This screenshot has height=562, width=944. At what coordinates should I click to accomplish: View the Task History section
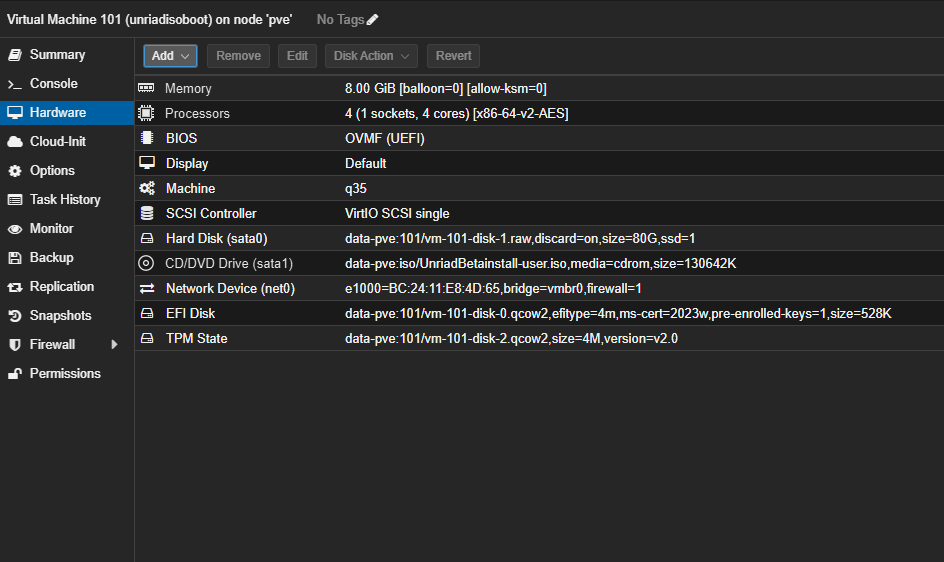pos(65,199)
